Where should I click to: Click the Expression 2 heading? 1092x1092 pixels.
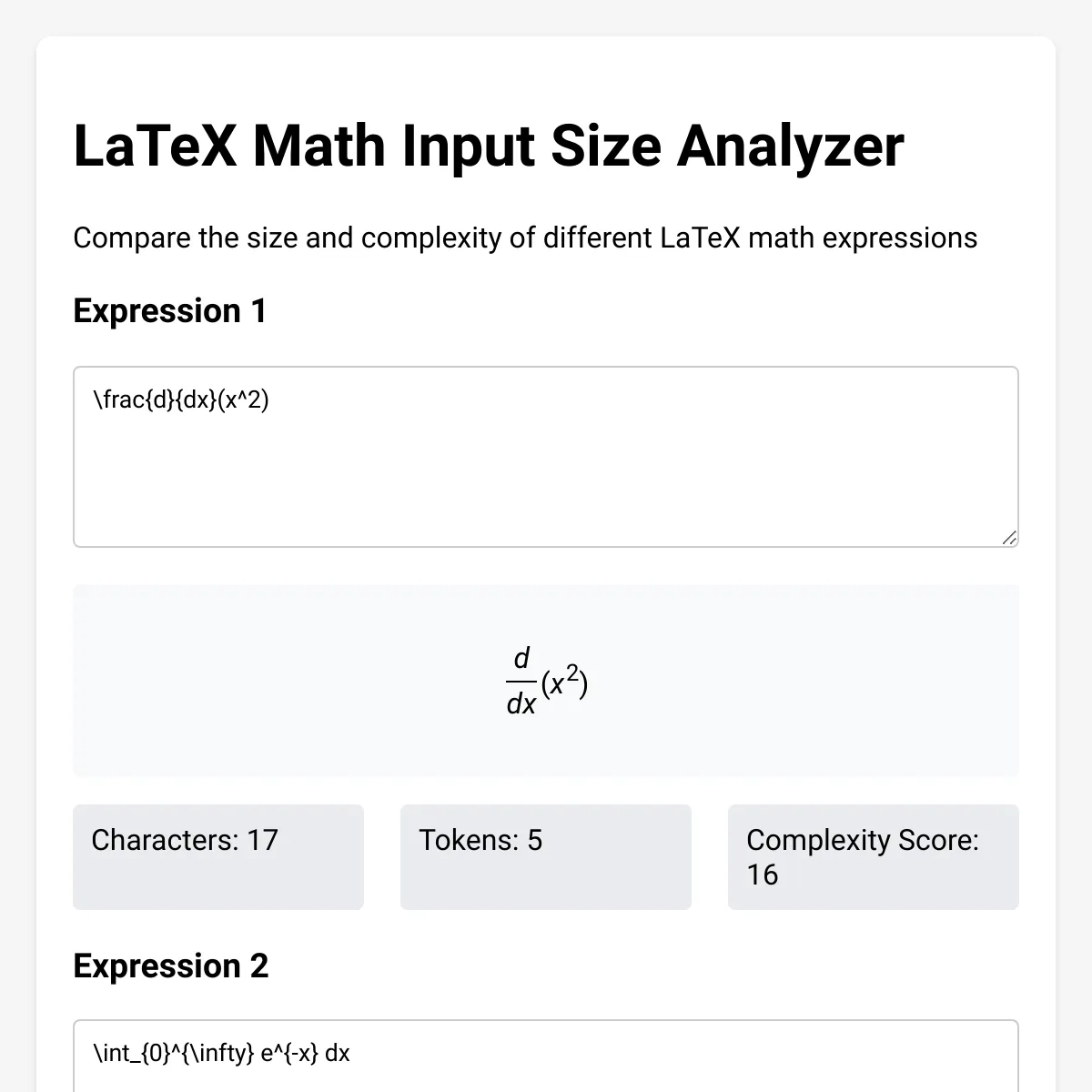pos(171,966)
